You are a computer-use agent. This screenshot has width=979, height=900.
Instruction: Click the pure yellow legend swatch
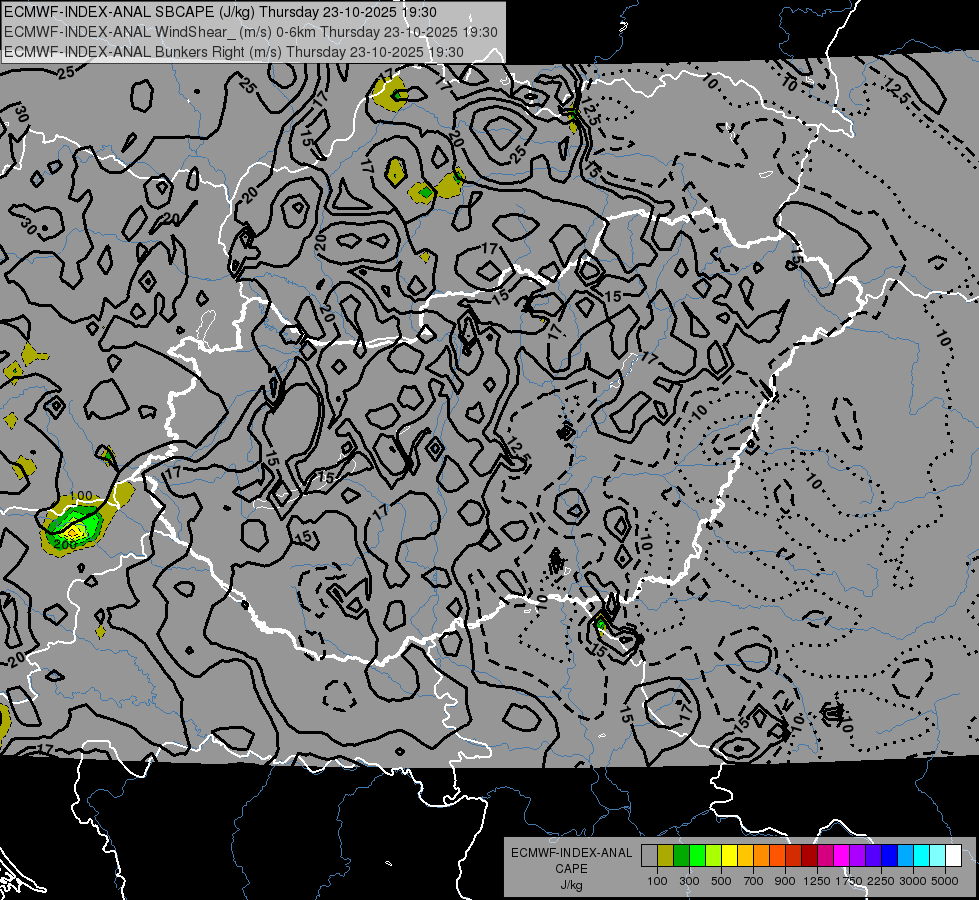pos(729,856)
